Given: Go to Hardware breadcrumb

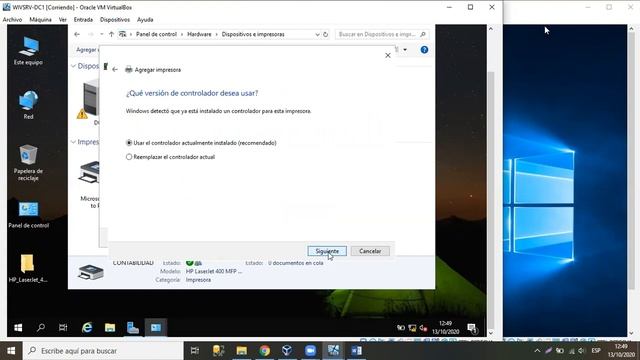Looking at the screenshot, I should point(199,35).
